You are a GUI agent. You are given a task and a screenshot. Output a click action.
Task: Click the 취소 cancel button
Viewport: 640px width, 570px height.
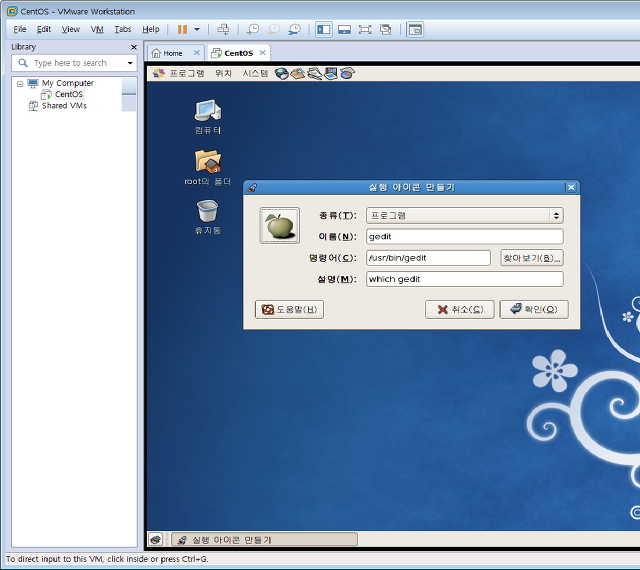(x=460, y=309)
